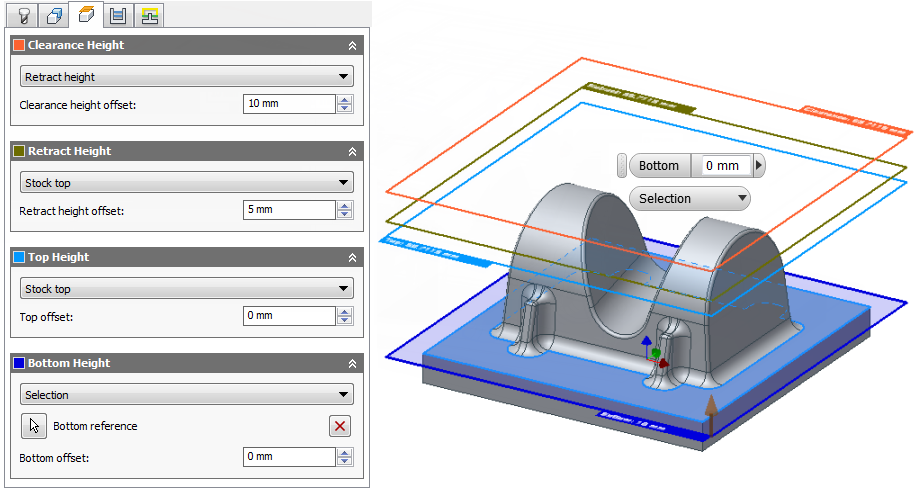Click the dark blue Bottom plane label tag
Image resolution: width=914 pixels, height=488 pixels.
652,424
